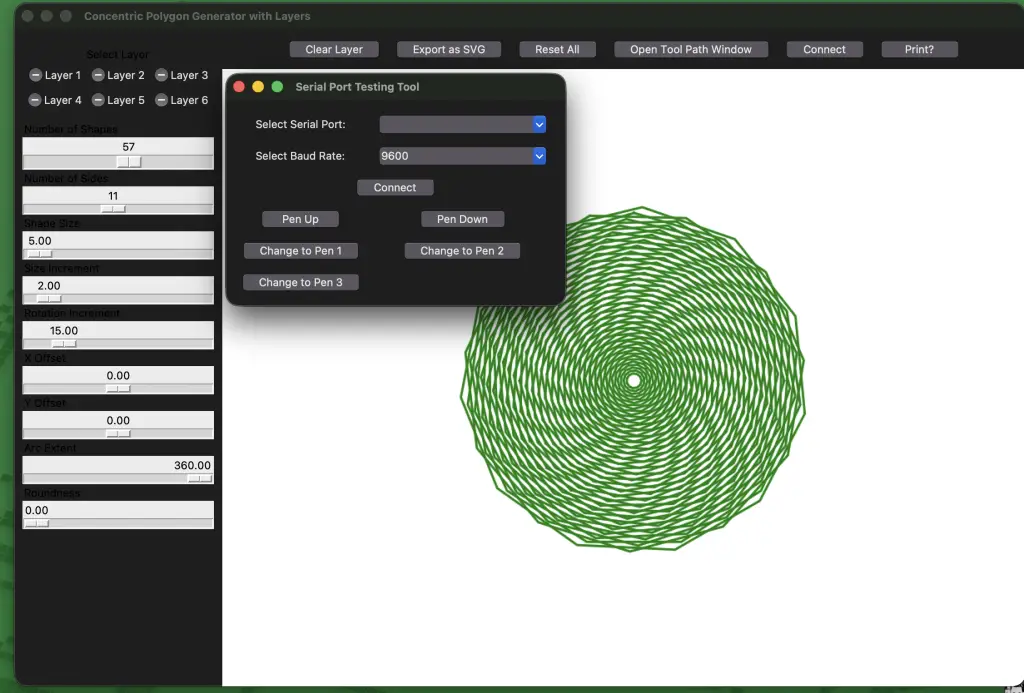Click Change to Pen 3
This screenshot has height=693, width=1024.
point(300,282)
